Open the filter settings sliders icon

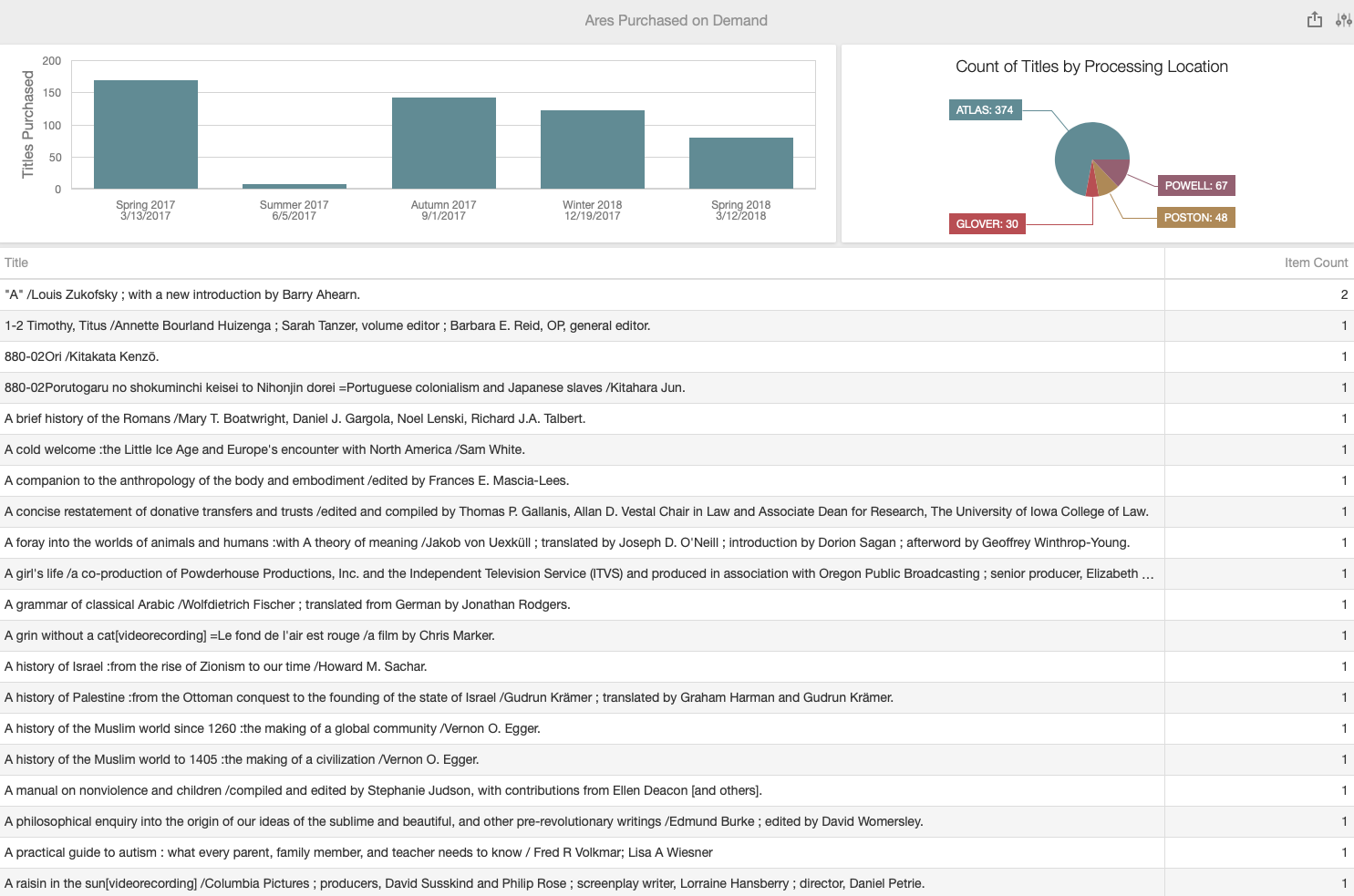coord(1344,19)
